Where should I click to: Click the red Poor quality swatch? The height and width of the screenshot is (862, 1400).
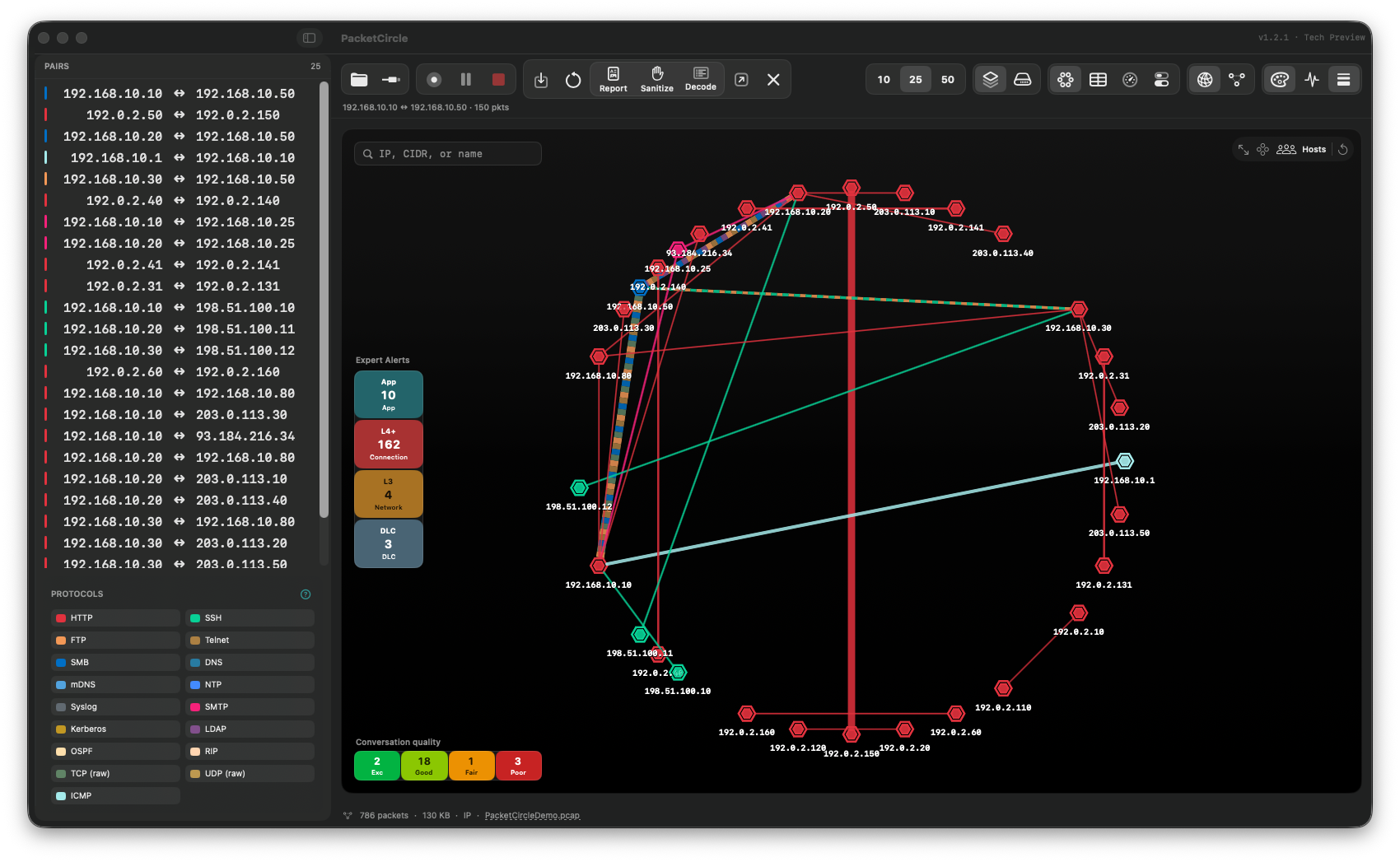pyautogui.click(x=518, y=766)
